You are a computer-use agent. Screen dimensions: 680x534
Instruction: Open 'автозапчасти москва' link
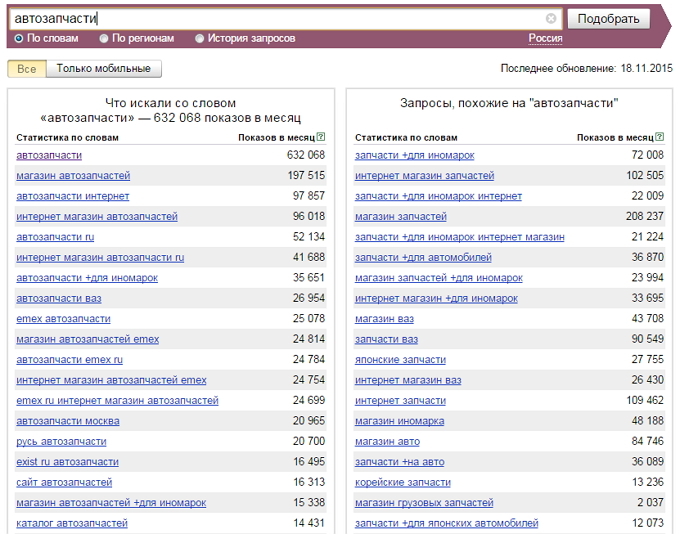[68, 421]
